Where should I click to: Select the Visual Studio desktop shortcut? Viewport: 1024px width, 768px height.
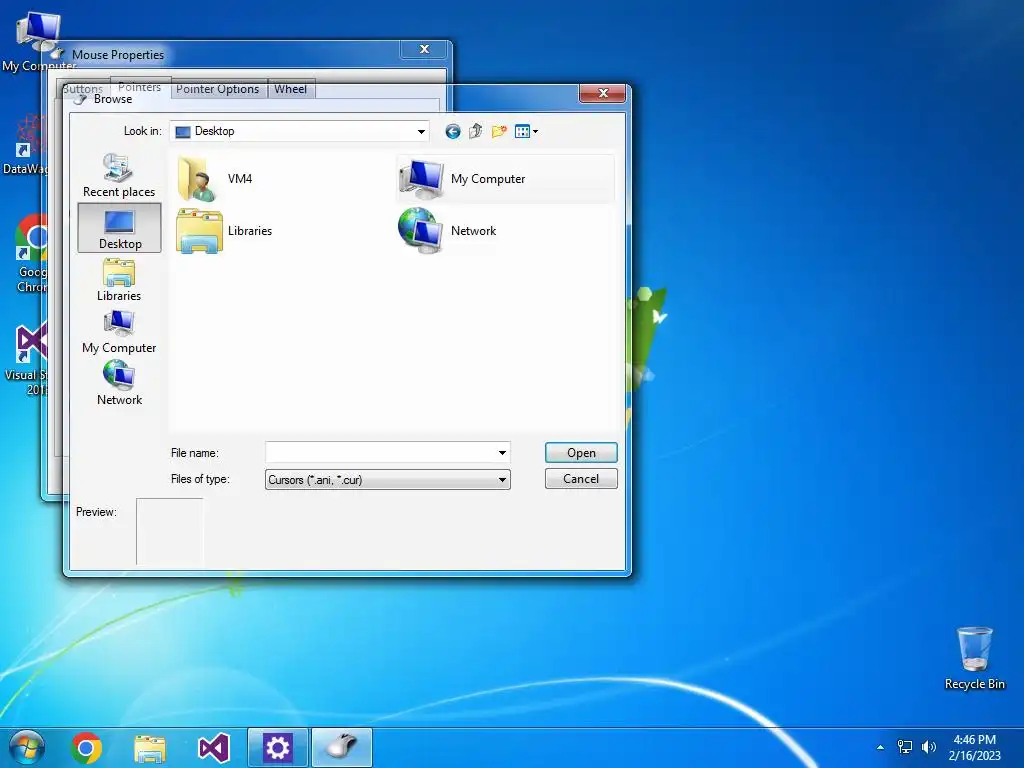point(27,359)
